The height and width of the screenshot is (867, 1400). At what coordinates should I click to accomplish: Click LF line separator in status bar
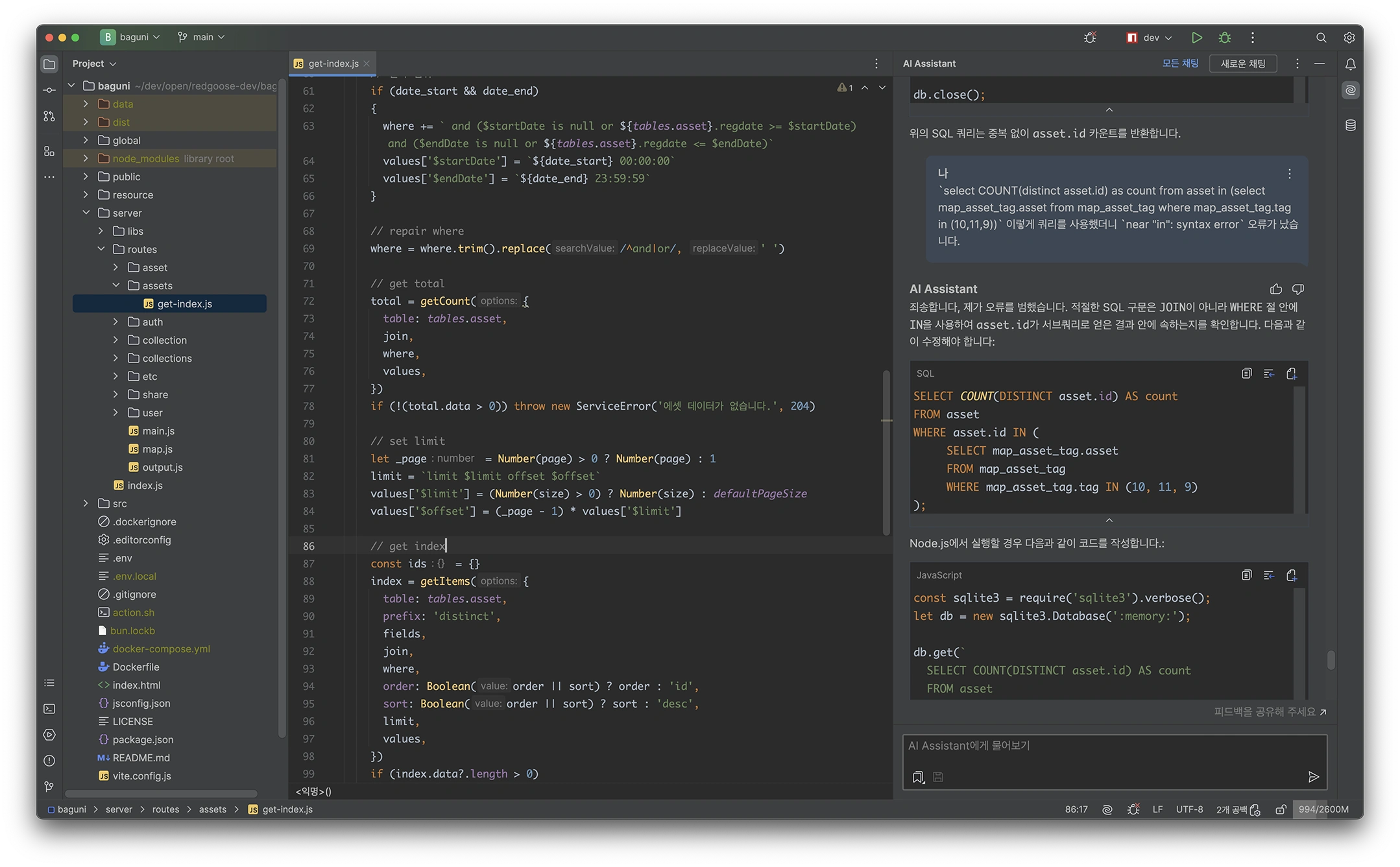point(1158,809)
